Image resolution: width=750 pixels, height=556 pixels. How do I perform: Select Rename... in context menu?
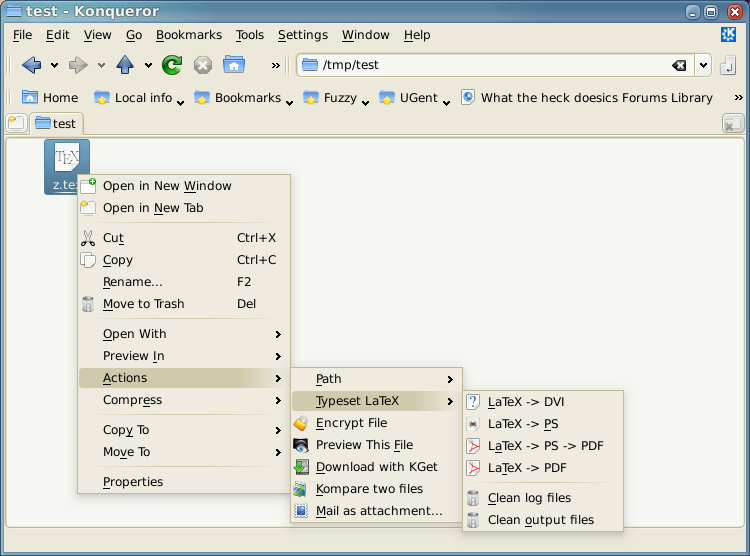point(184,282)
